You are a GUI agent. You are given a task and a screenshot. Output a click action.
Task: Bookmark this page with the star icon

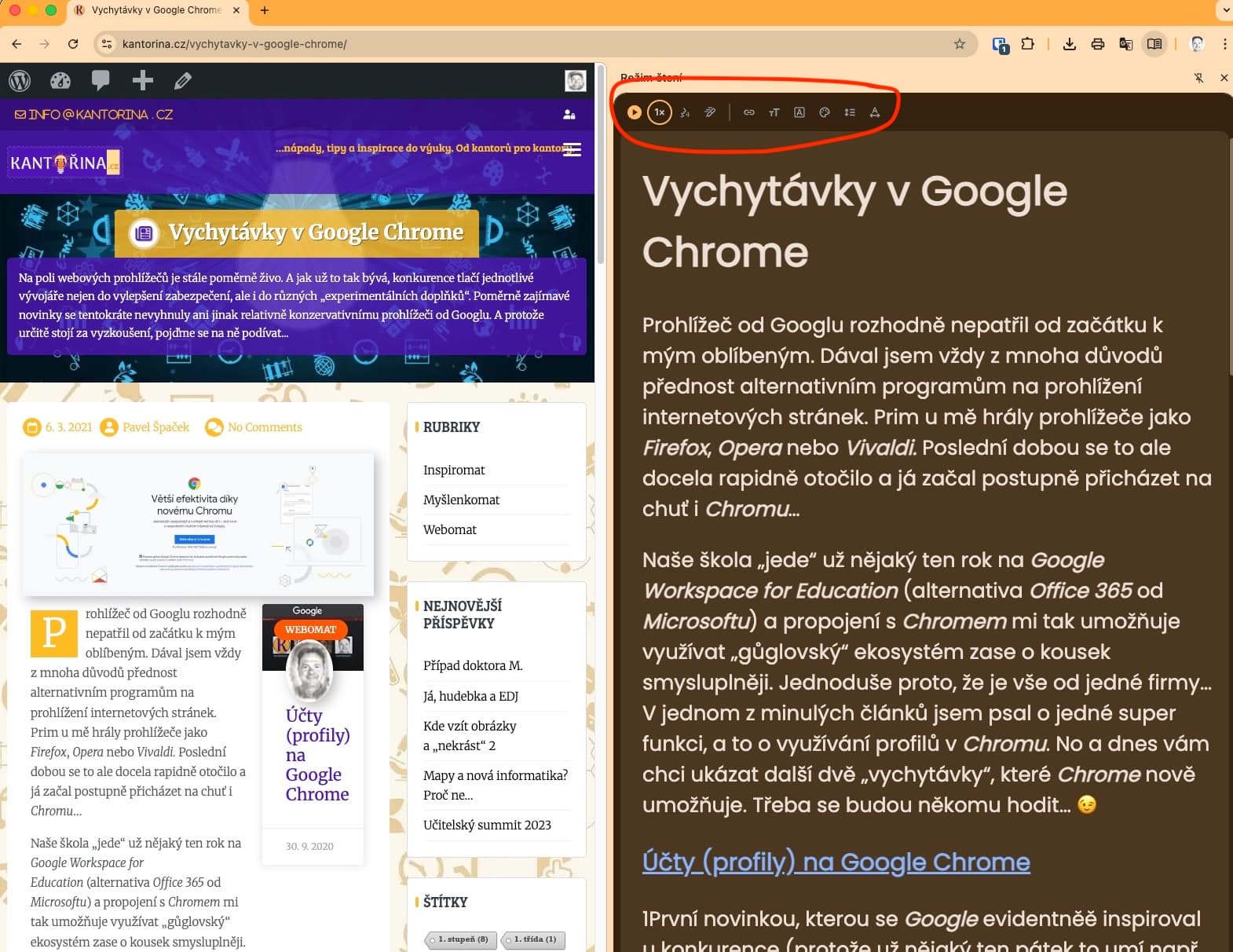click(x=959, y=44)
